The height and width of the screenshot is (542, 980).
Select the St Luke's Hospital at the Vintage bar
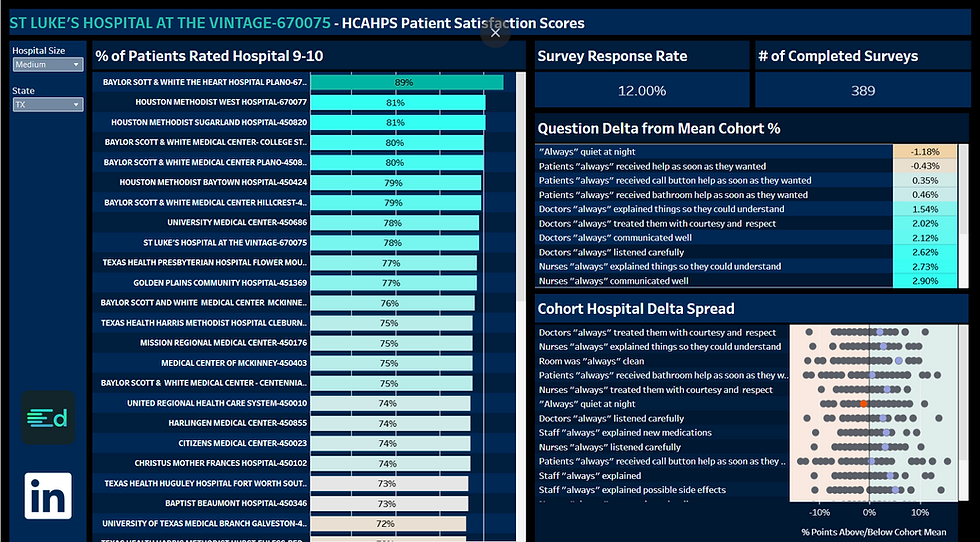click(395, 243)
